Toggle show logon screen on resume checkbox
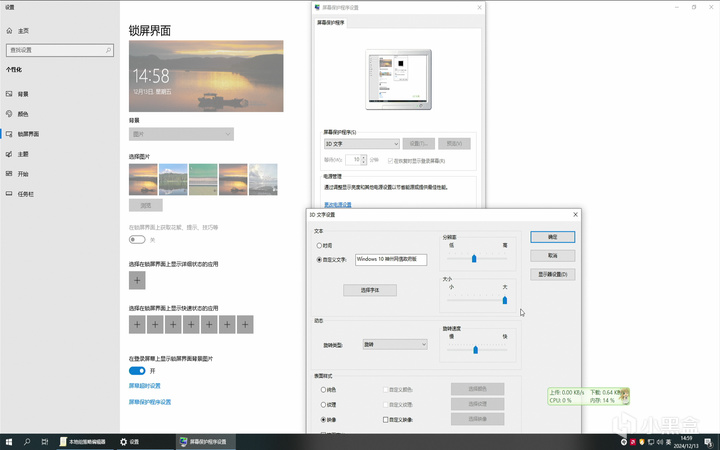 tap(390, 161)
